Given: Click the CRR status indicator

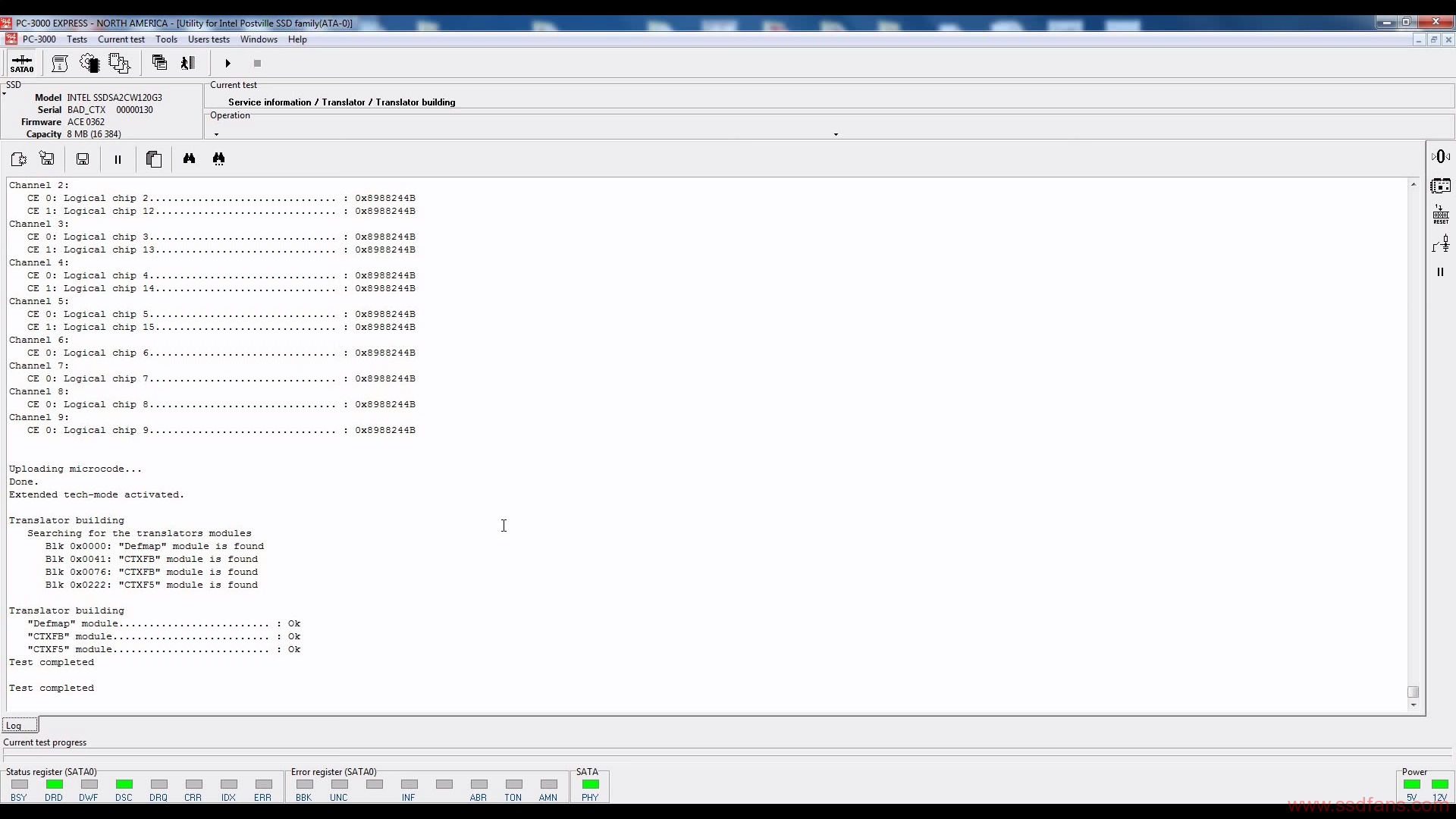Looking at the screenshot, I should click(x=194, y=784).
